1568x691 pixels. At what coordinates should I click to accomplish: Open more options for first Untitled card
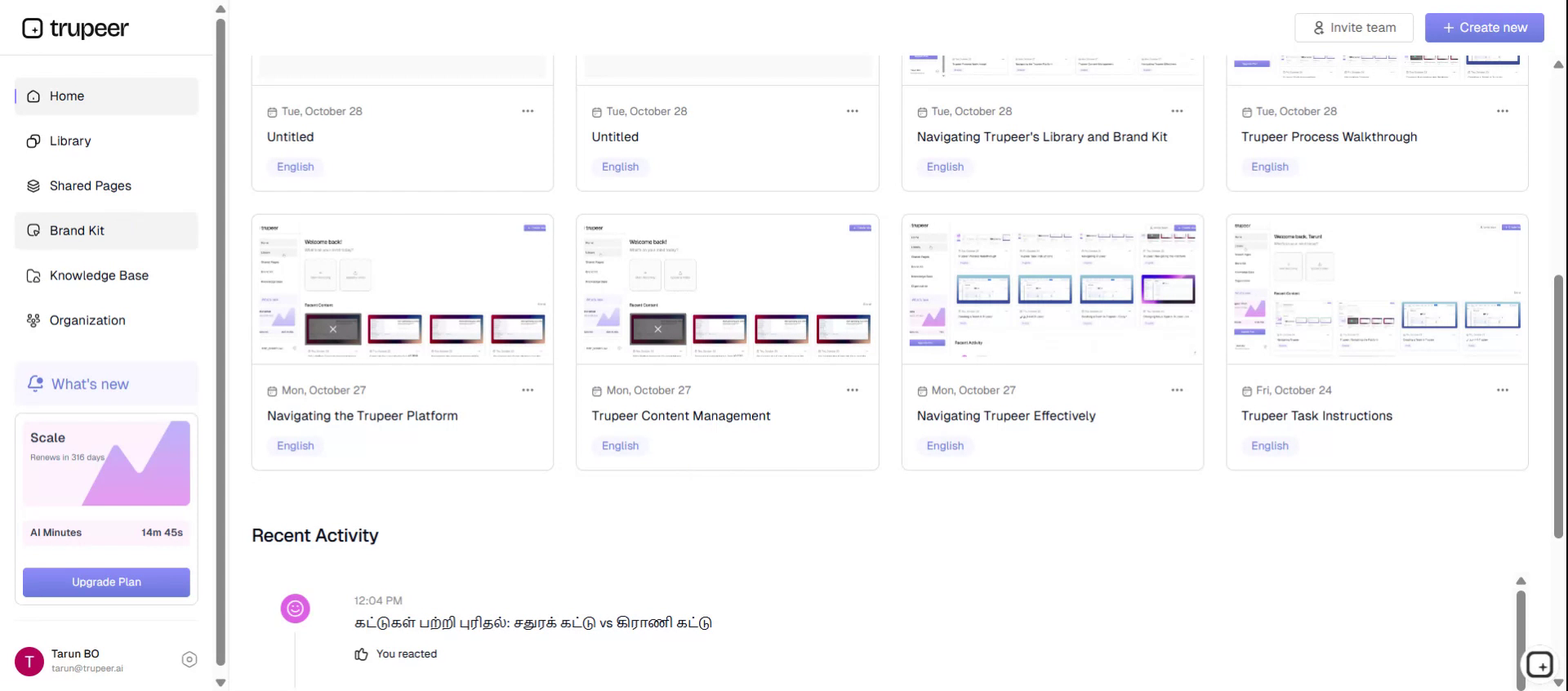[x=528, y=111]
